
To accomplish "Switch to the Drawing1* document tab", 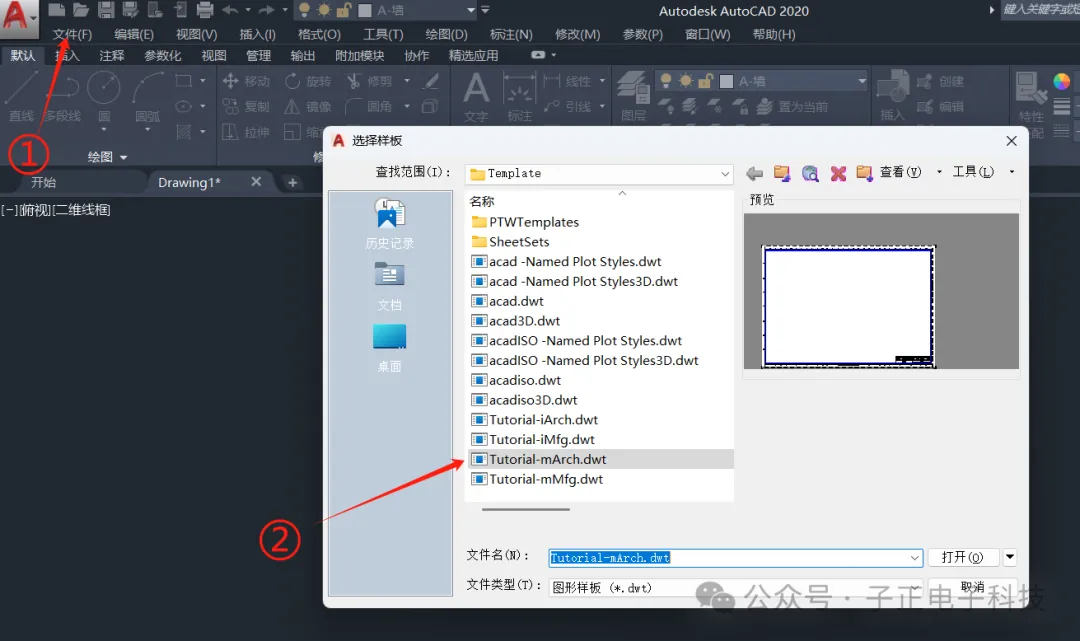I will (x=189, y=182).
